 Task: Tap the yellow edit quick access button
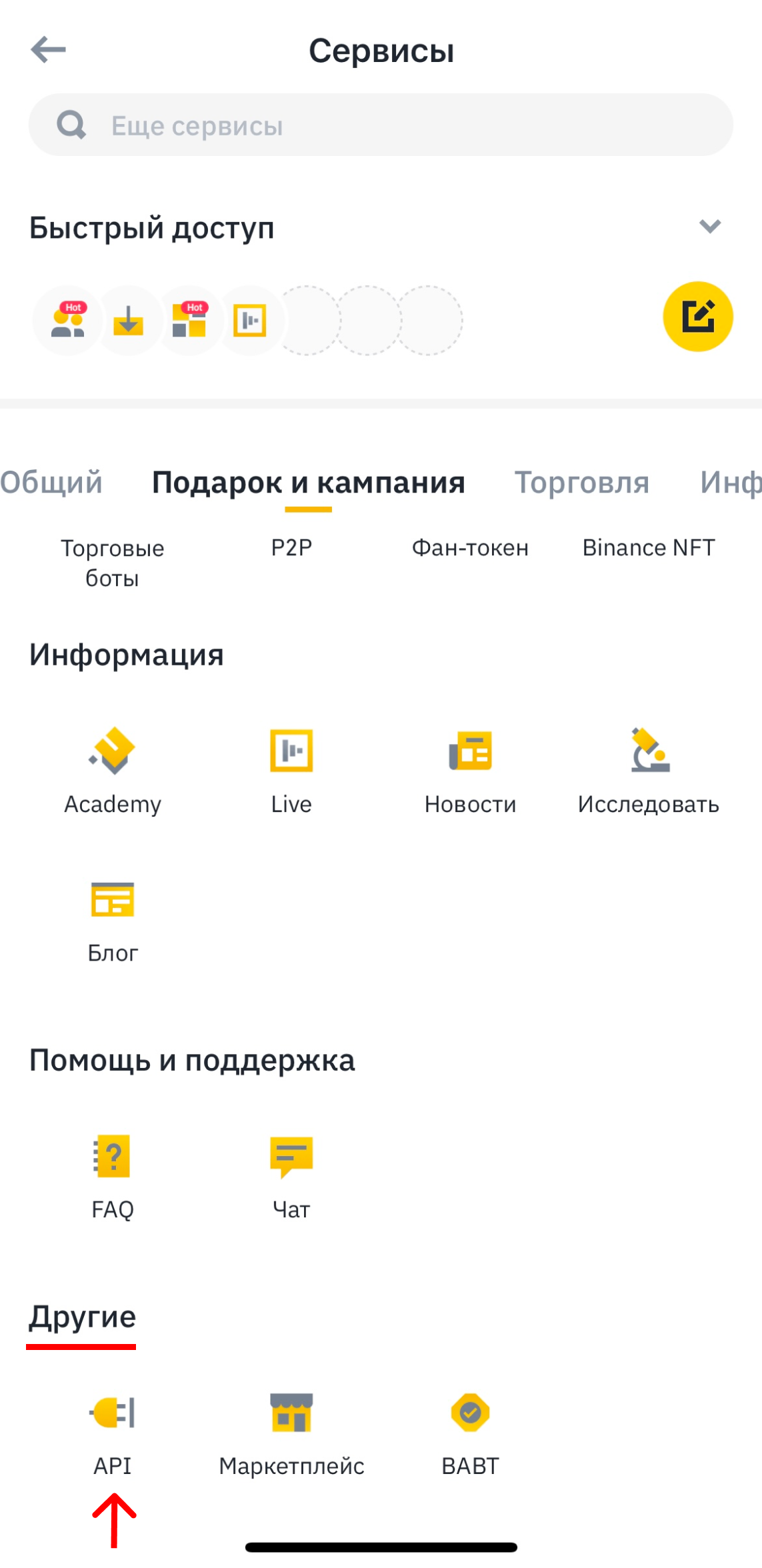point(697,317)
